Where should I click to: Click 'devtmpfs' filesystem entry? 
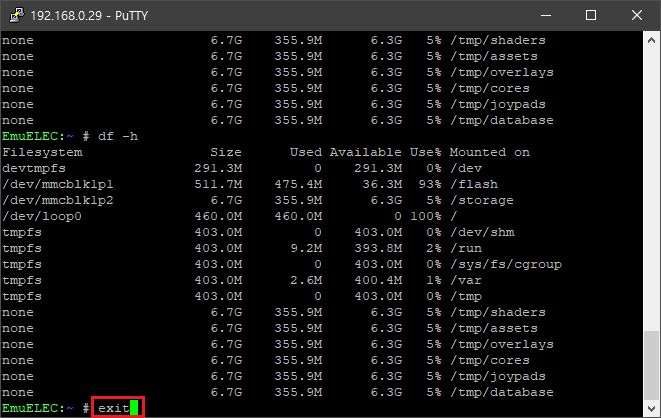[34, 169]
